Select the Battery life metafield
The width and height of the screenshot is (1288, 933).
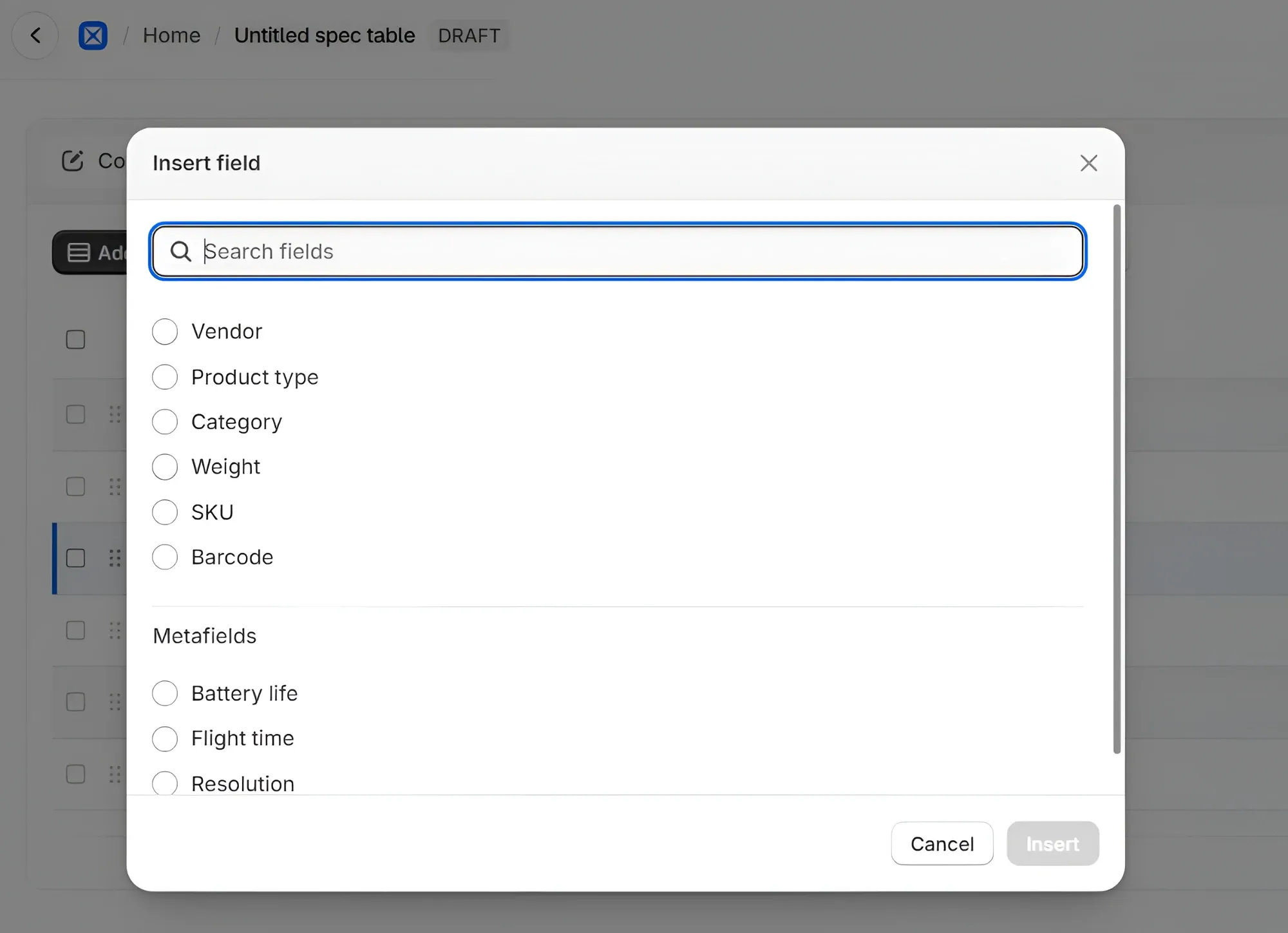[165, 693]
